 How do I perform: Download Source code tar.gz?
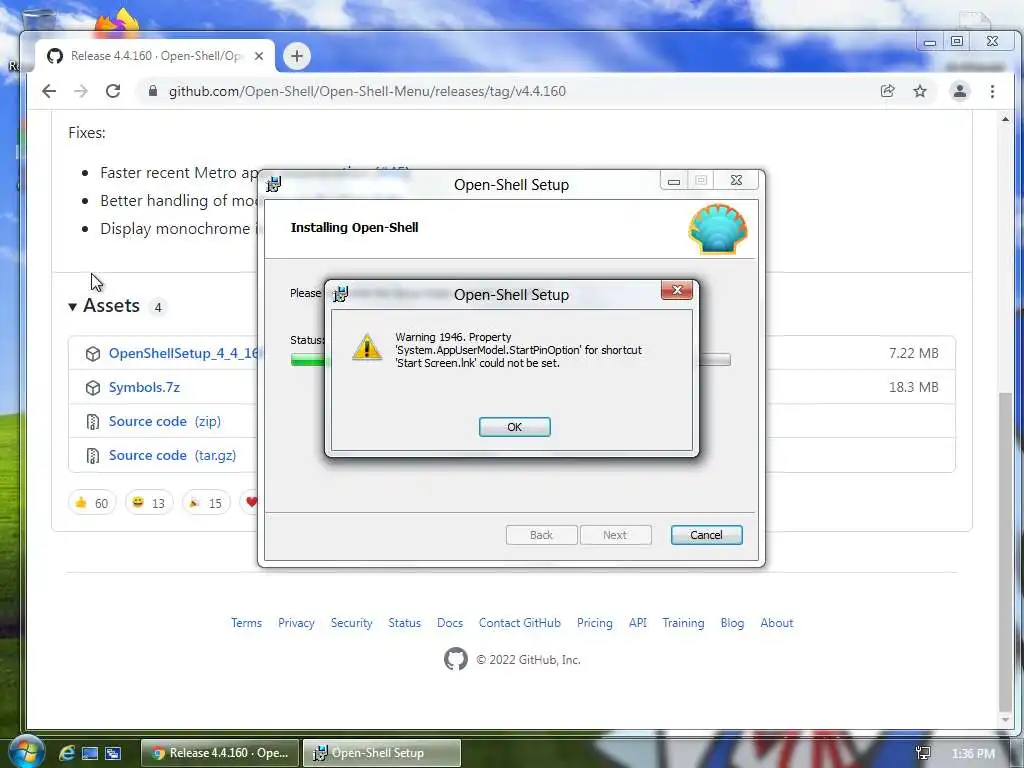172,455
